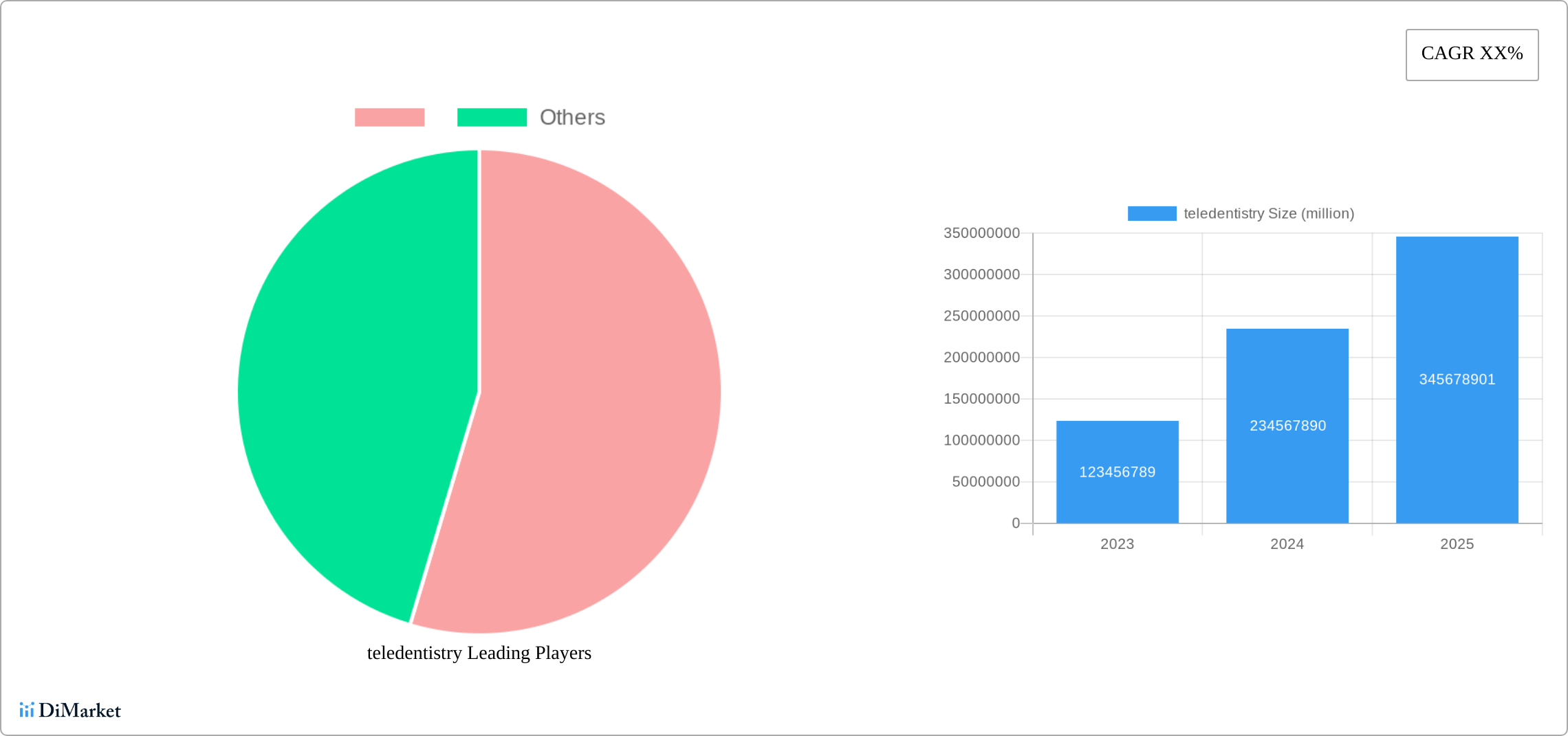Click the DiMarket brand text

tap(80, 711)
